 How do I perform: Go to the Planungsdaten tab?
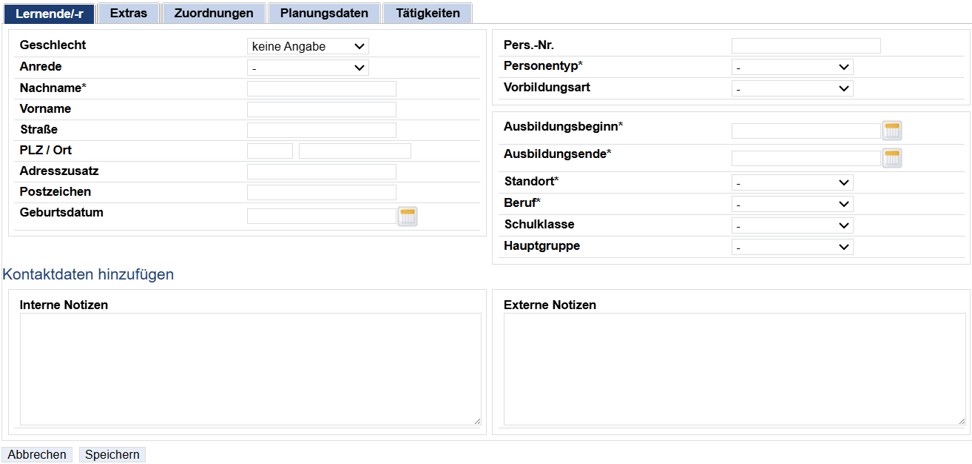[x=324, y=13]
